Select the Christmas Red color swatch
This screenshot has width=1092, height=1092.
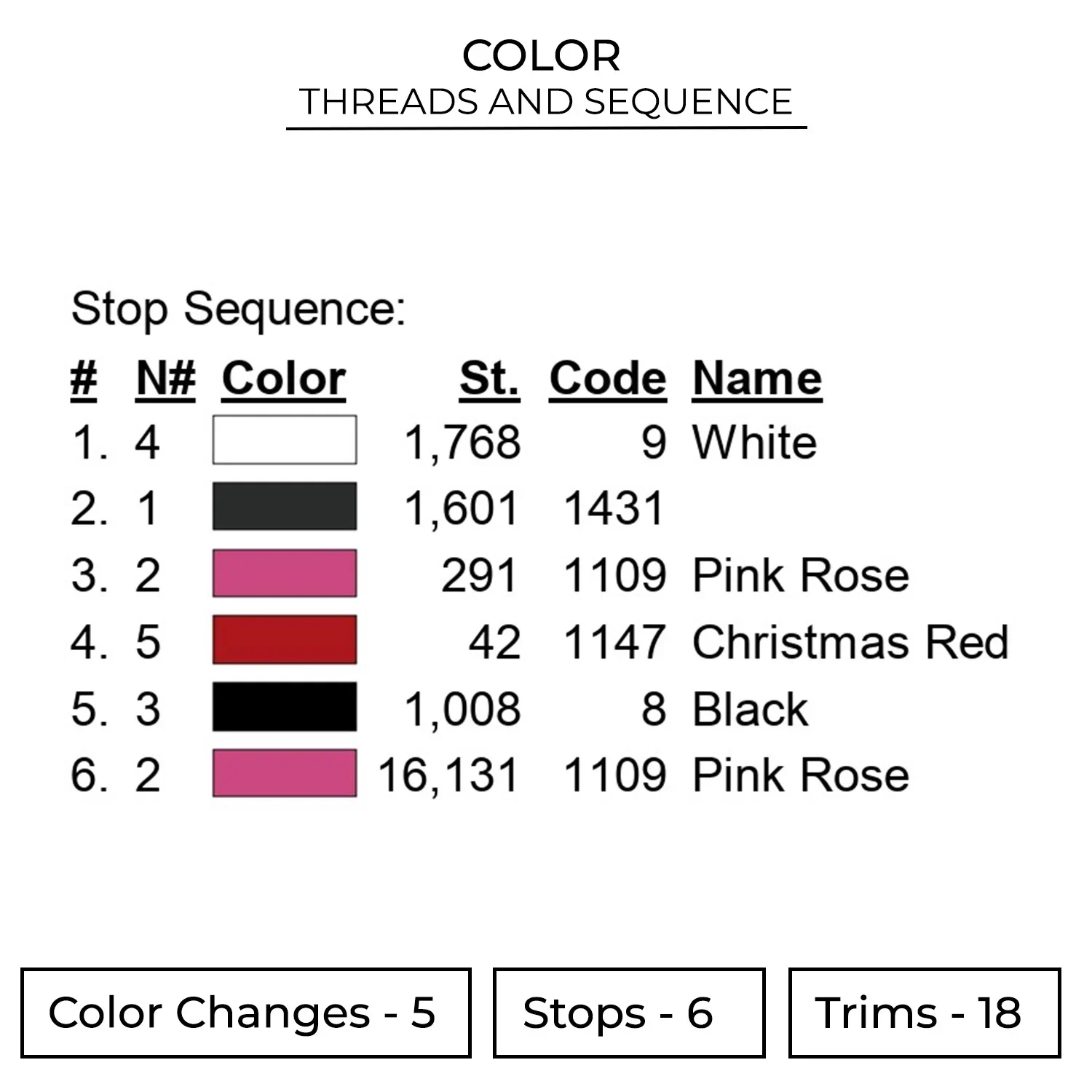click(x=284, y=640)
